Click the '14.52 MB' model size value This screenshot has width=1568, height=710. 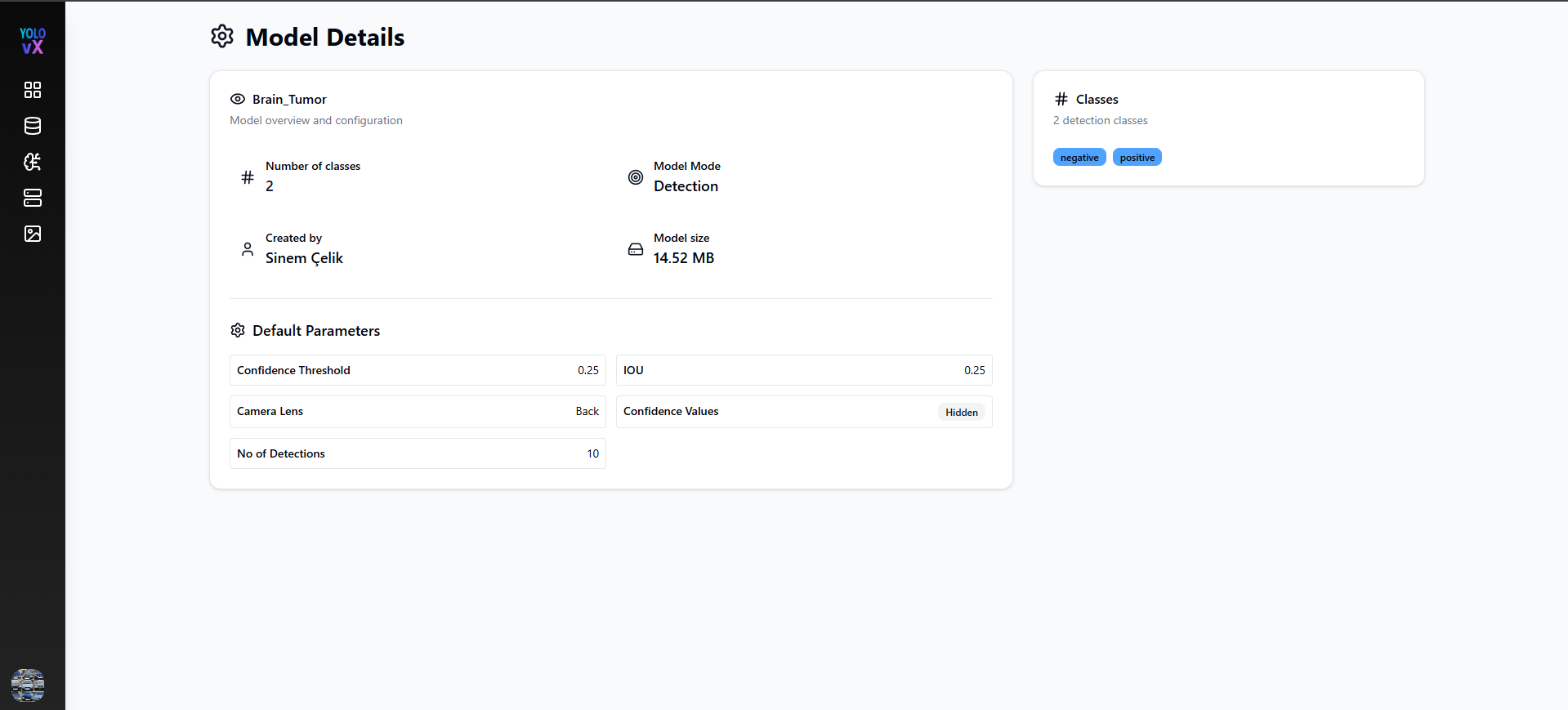point(684,258)
